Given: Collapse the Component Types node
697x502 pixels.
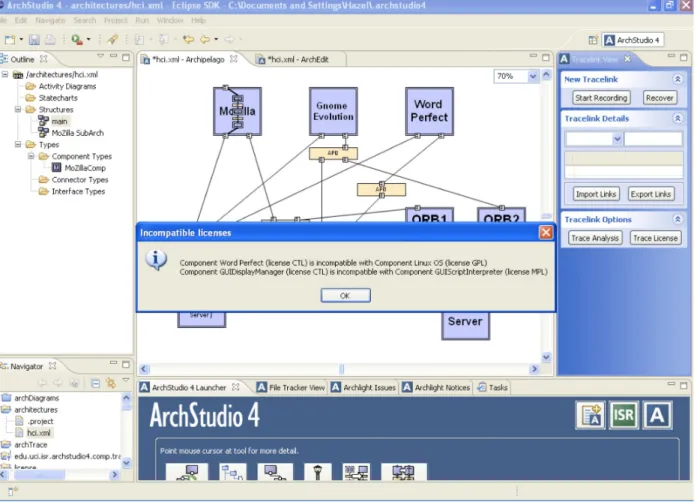Looking at the screenshot, I should coord(31,156).
